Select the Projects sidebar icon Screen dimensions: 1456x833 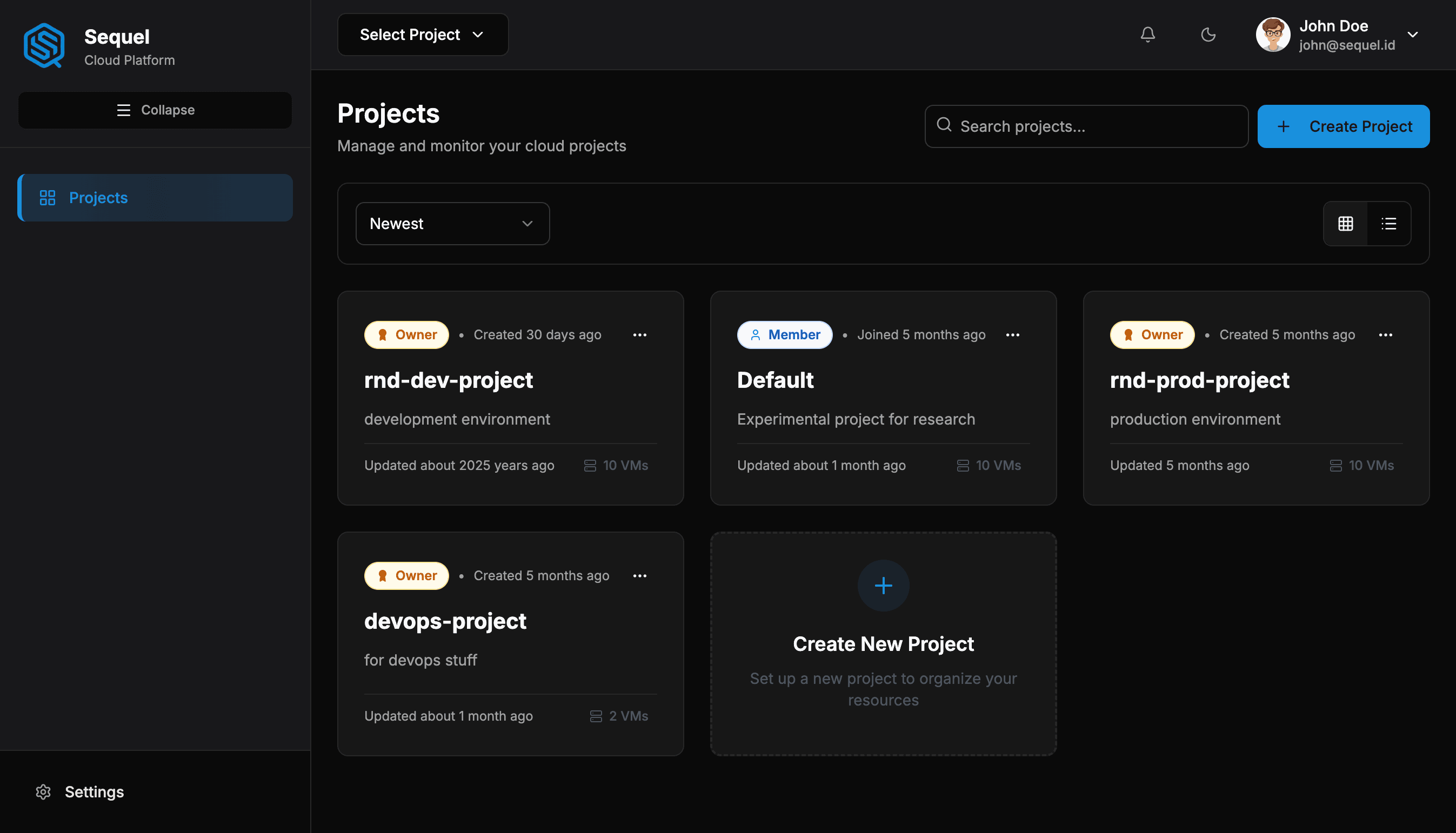[x=47, y=197]
